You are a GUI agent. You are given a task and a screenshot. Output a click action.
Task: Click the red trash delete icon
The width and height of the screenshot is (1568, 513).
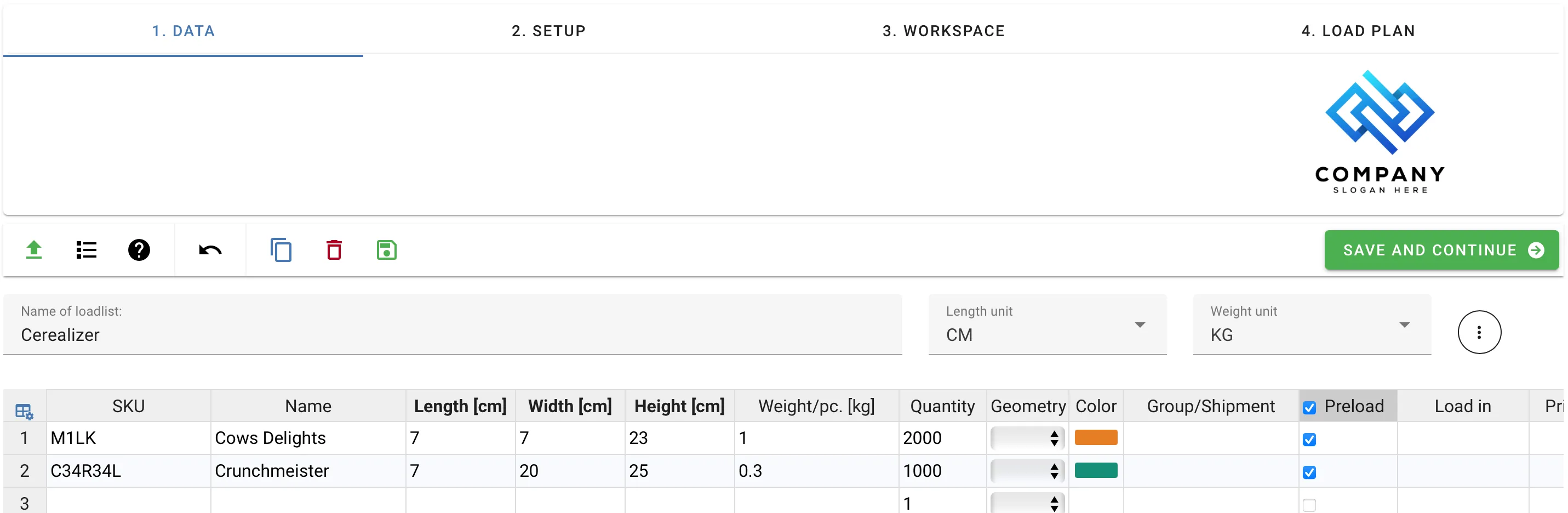[334, 250]
